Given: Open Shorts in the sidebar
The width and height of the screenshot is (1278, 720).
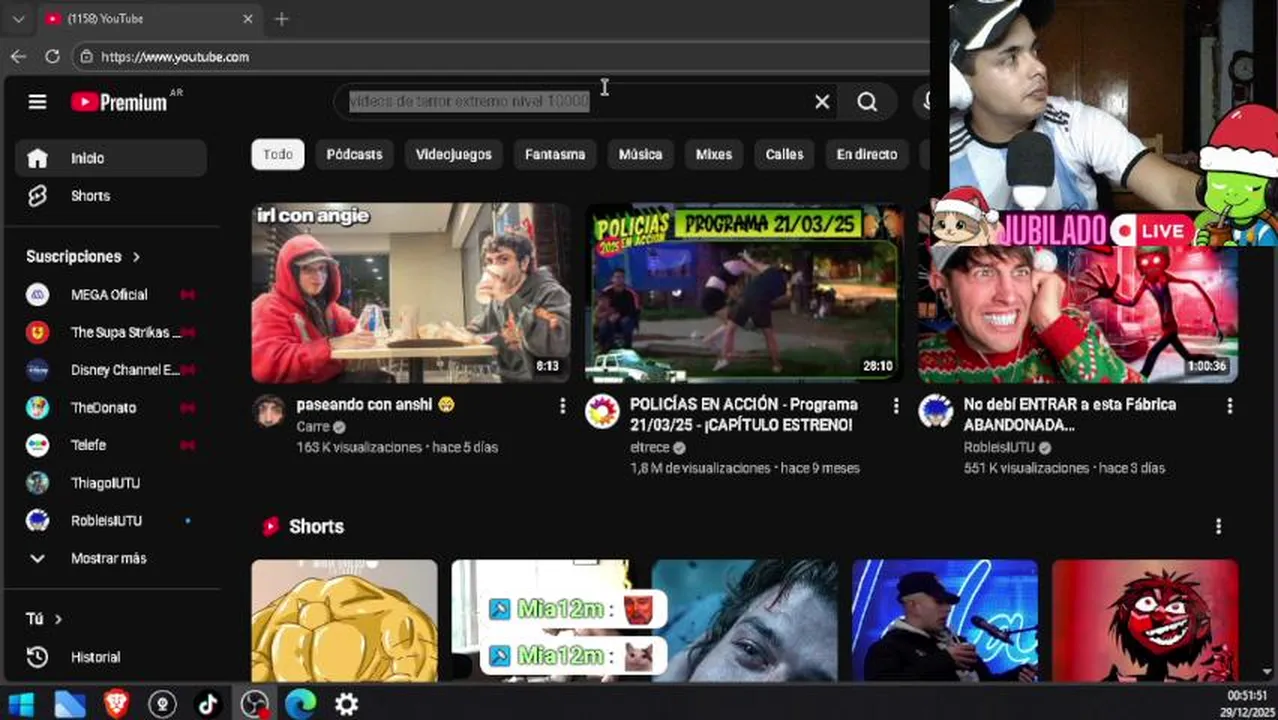Looking at the screenshot, I should click(111, 196).
